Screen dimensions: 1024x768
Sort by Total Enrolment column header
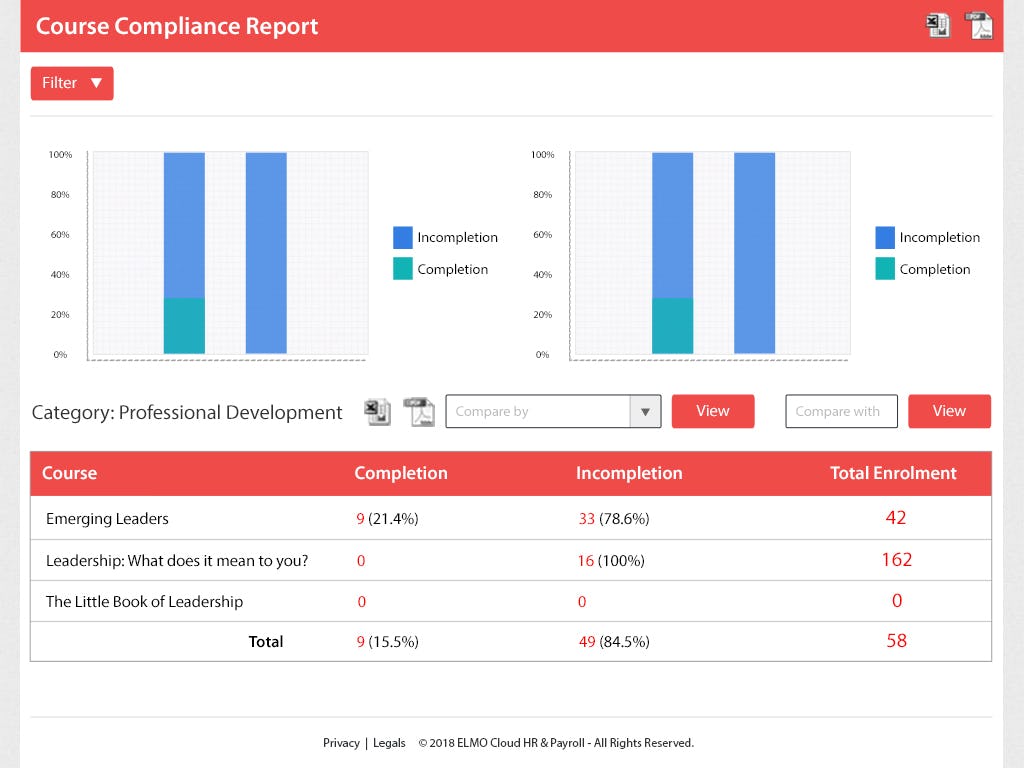893,473
